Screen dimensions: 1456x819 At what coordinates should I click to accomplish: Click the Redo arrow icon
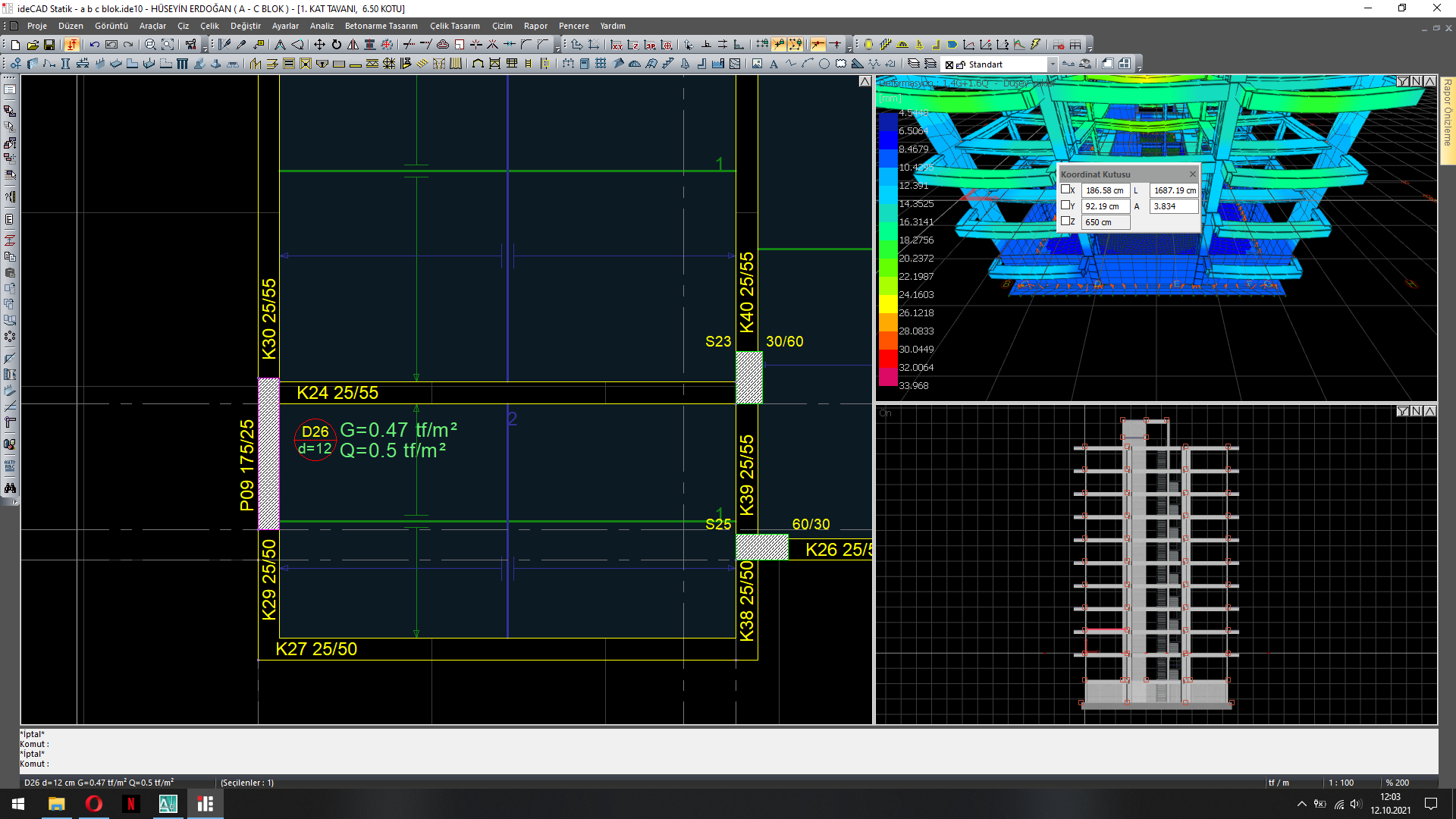[128, 45]
